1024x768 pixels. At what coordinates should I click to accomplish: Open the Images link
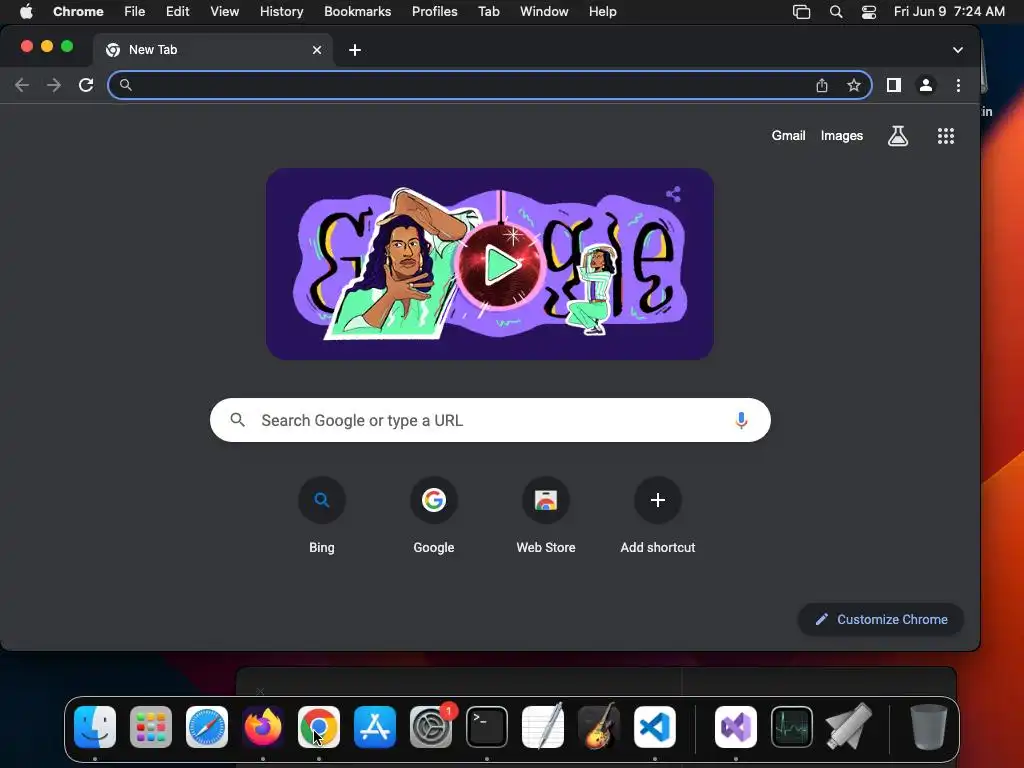[842, 136]
